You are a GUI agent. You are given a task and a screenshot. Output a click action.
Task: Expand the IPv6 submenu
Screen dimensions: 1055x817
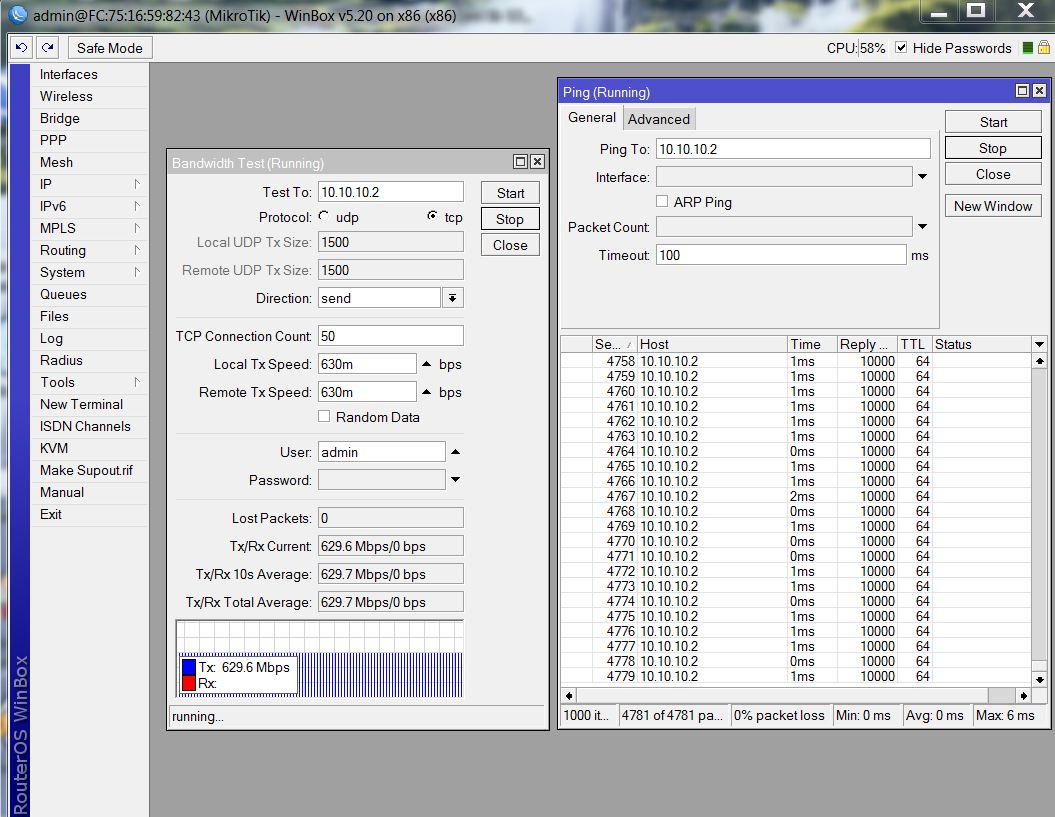click(x=89, y=207)
